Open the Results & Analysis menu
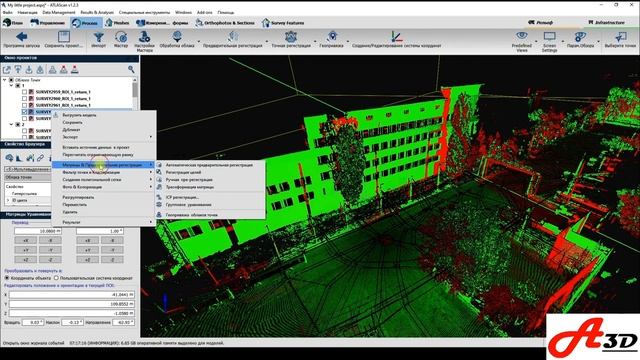This screenshot has width=640, height=360. click(97, 13)
